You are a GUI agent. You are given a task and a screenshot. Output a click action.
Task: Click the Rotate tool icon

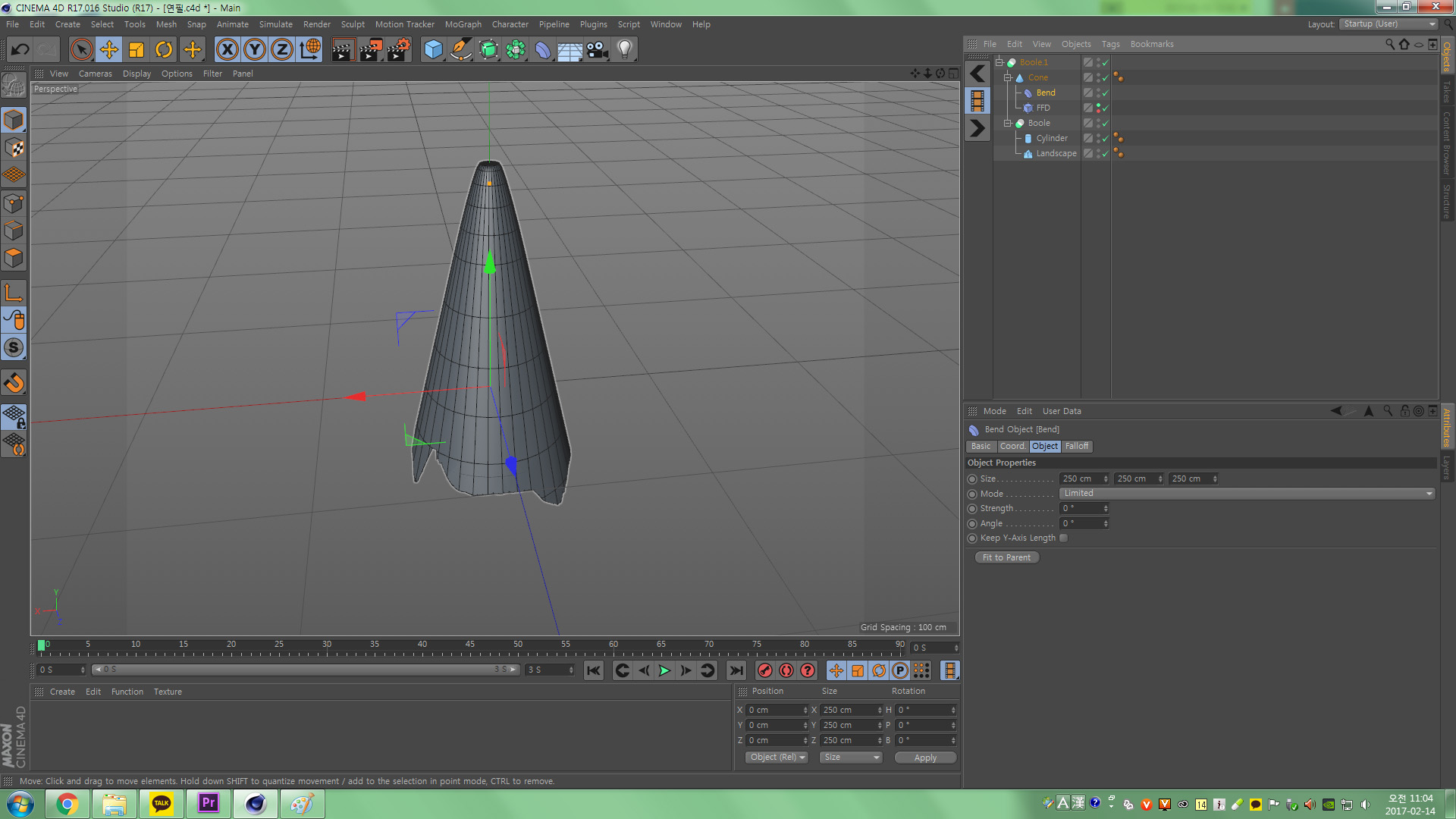click(x=165, y=49)
